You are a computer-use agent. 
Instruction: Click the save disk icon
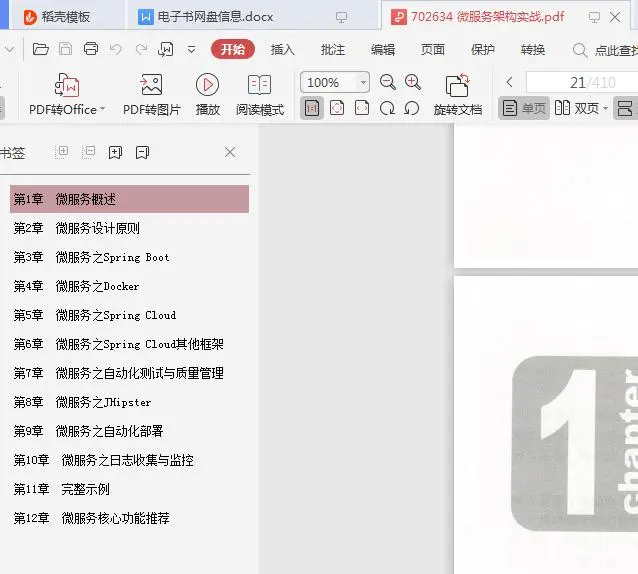(x=66, y=49)
